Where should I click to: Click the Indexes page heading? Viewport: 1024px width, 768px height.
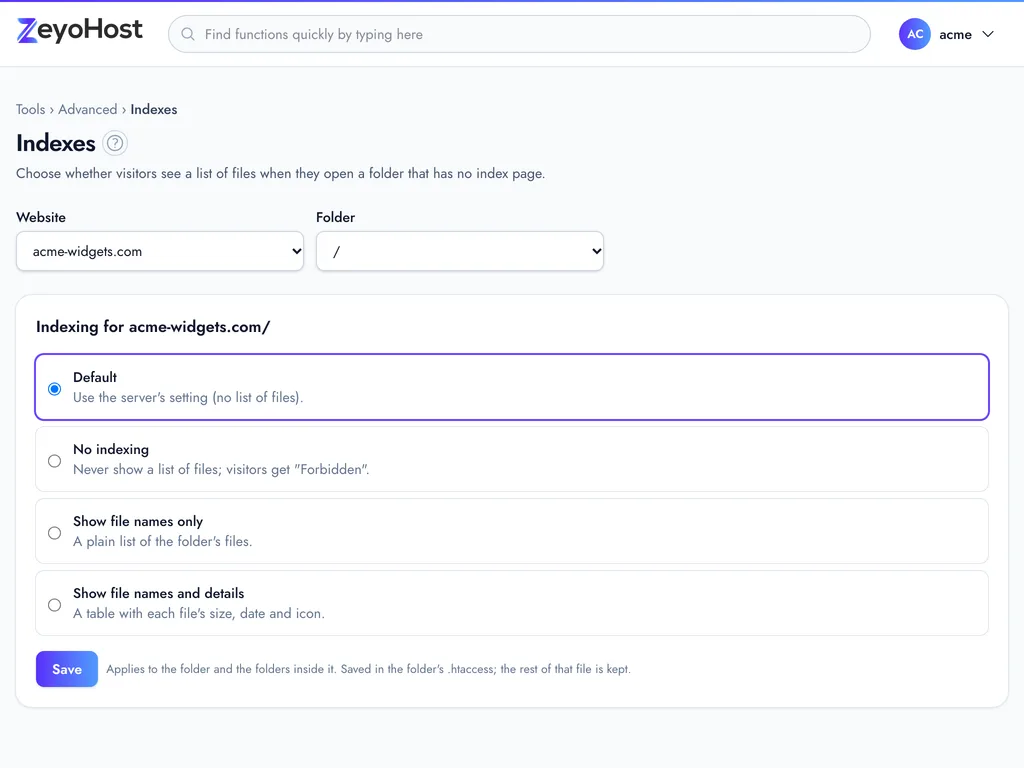tap(56, 143)
